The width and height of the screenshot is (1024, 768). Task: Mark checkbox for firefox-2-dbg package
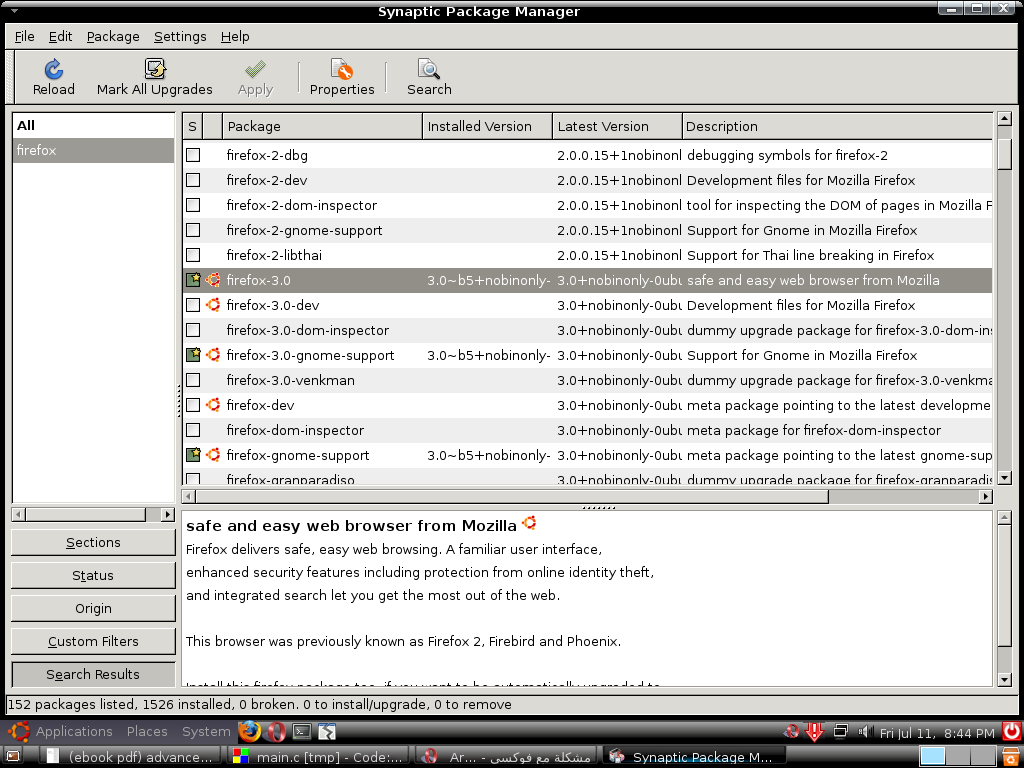coord(193,155)
